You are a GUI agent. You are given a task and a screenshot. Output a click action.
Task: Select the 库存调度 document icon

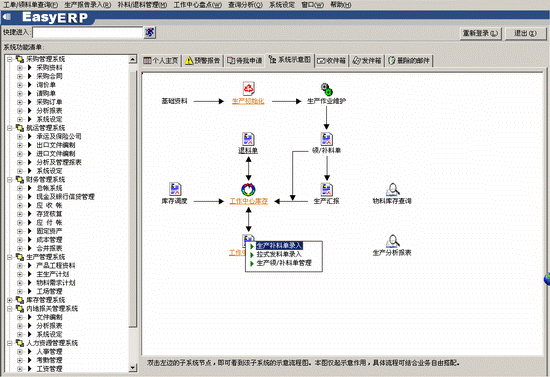(175, 189)
